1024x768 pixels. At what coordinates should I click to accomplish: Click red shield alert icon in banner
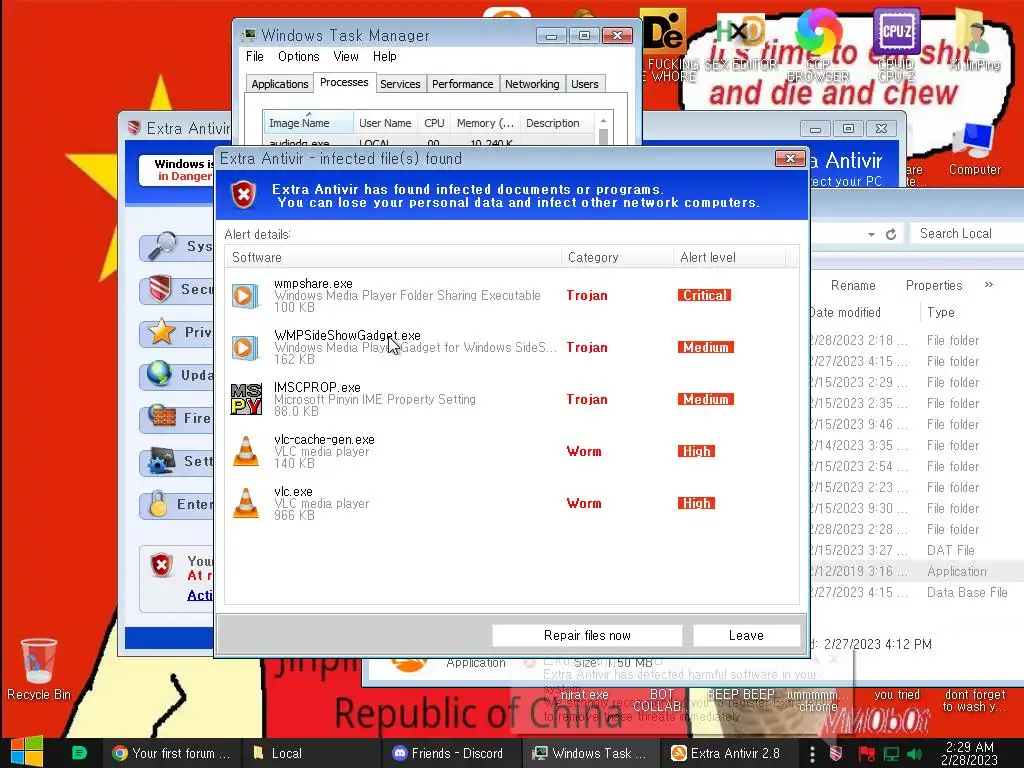[x=244, y=195]
